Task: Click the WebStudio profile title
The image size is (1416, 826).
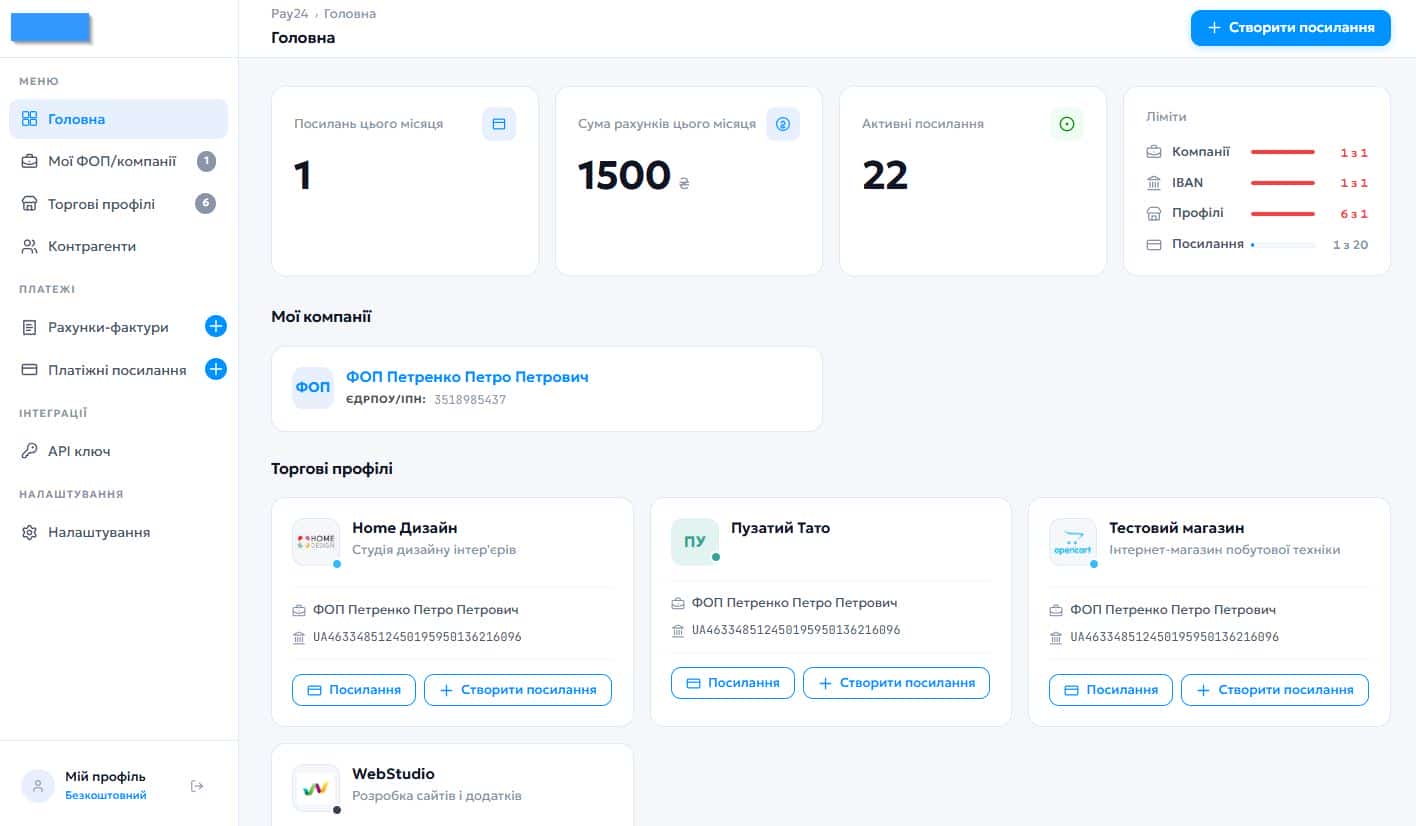Action: [393, 774]
